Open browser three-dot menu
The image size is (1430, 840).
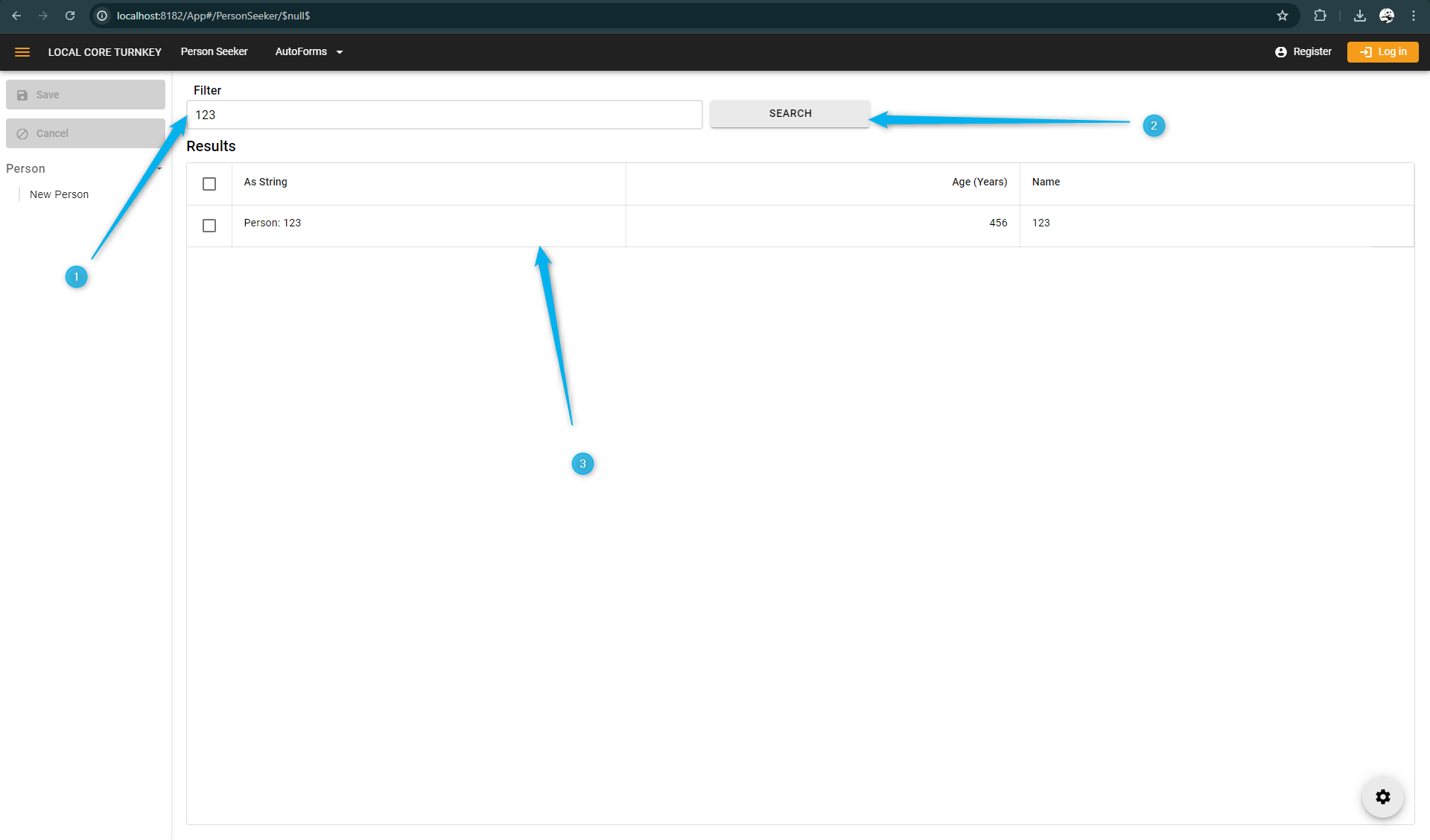1414,16
